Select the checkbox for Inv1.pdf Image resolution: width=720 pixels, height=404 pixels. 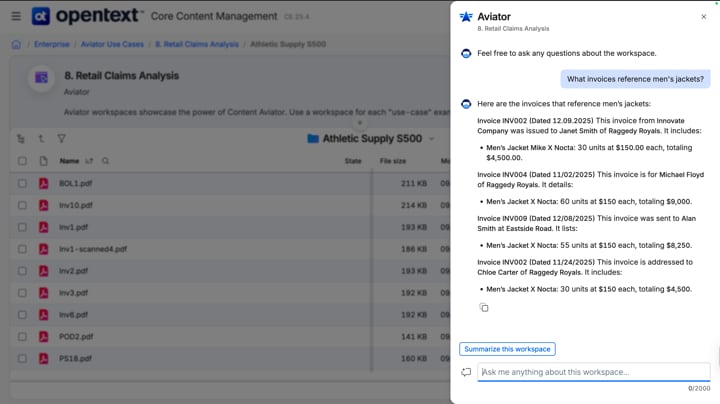click(22, 227)
